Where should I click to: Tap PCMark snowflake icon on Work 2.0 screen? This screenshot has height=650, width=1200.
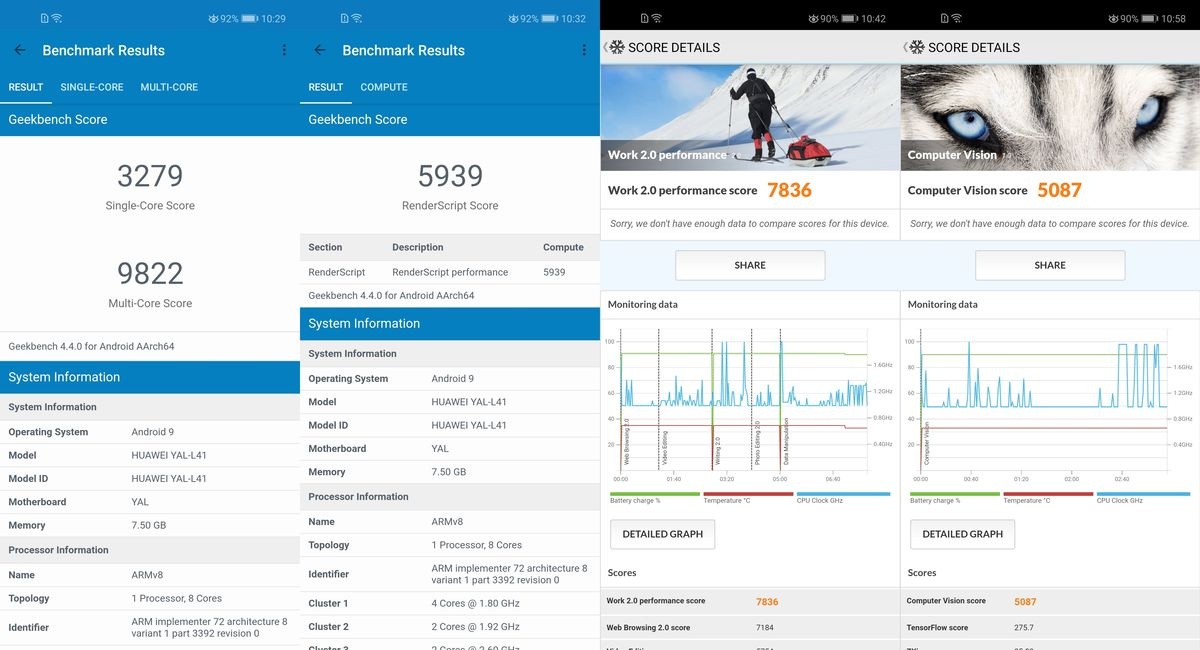[617, 47]
